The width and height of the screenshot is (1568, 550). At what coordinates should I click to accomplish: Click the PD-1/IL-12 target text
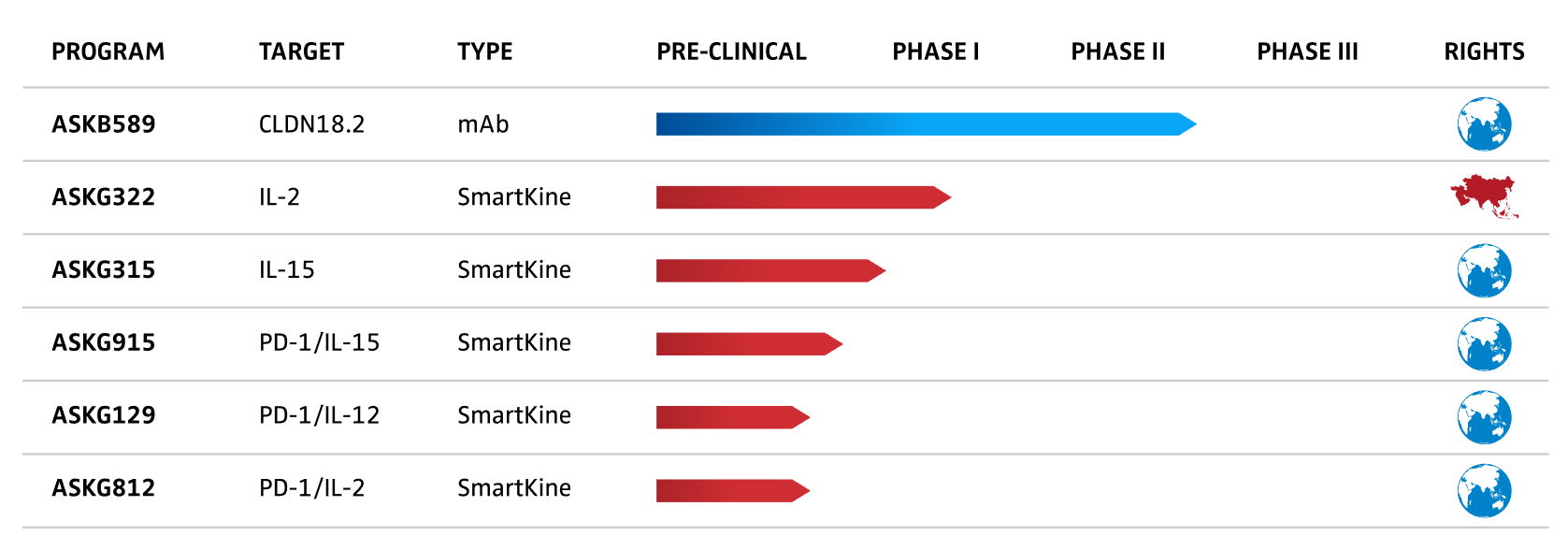point(319,415)
